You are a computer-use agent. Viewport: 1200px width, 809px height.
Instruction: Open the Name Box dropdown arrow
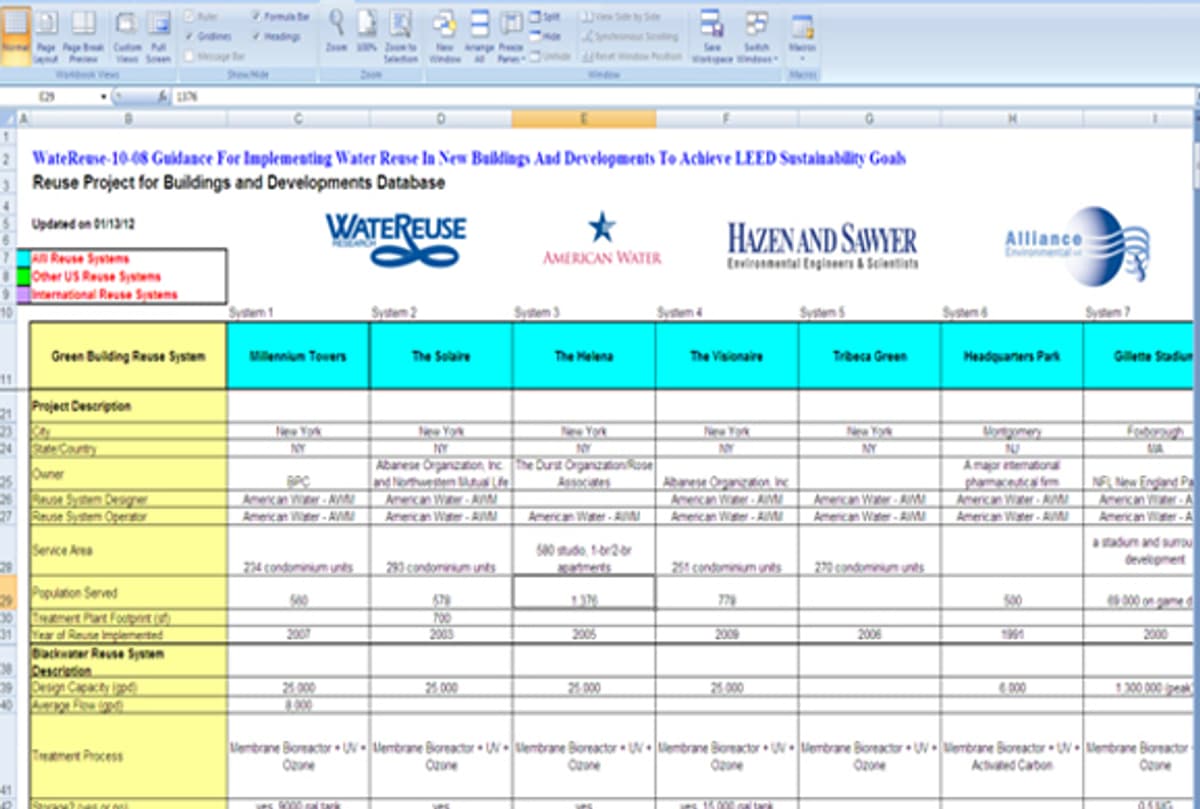pyautogui.click(x=103, y=98)
